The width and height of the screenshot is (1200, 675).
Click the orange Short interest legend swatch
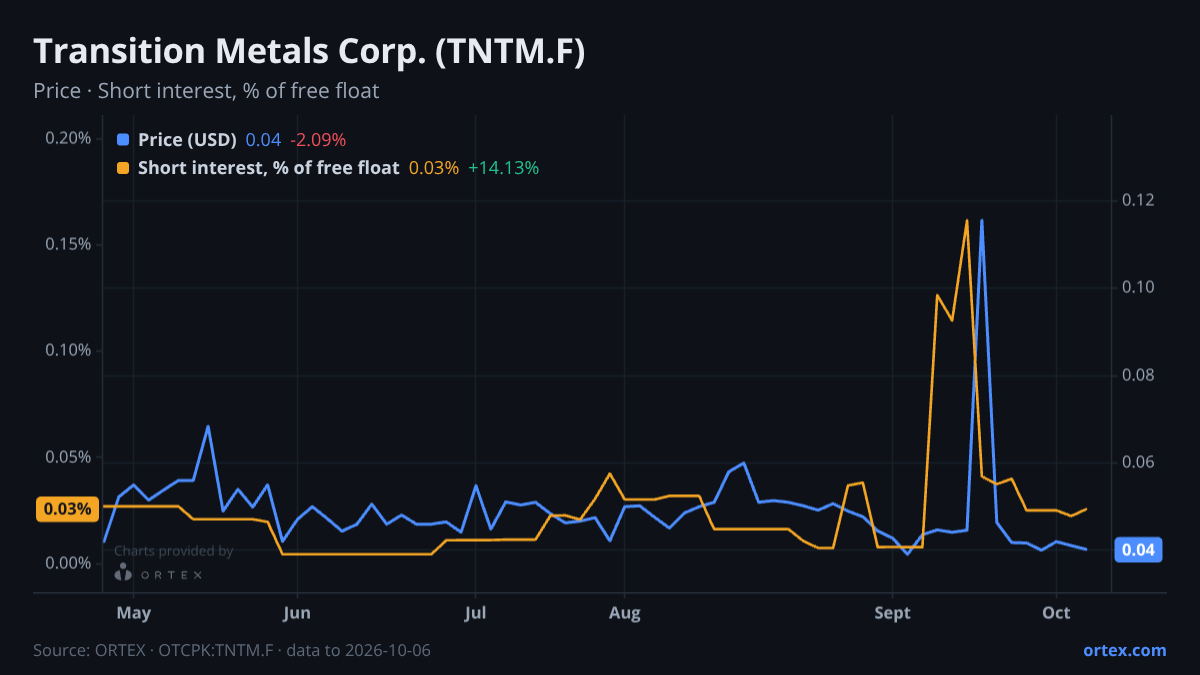click(123, 168)
